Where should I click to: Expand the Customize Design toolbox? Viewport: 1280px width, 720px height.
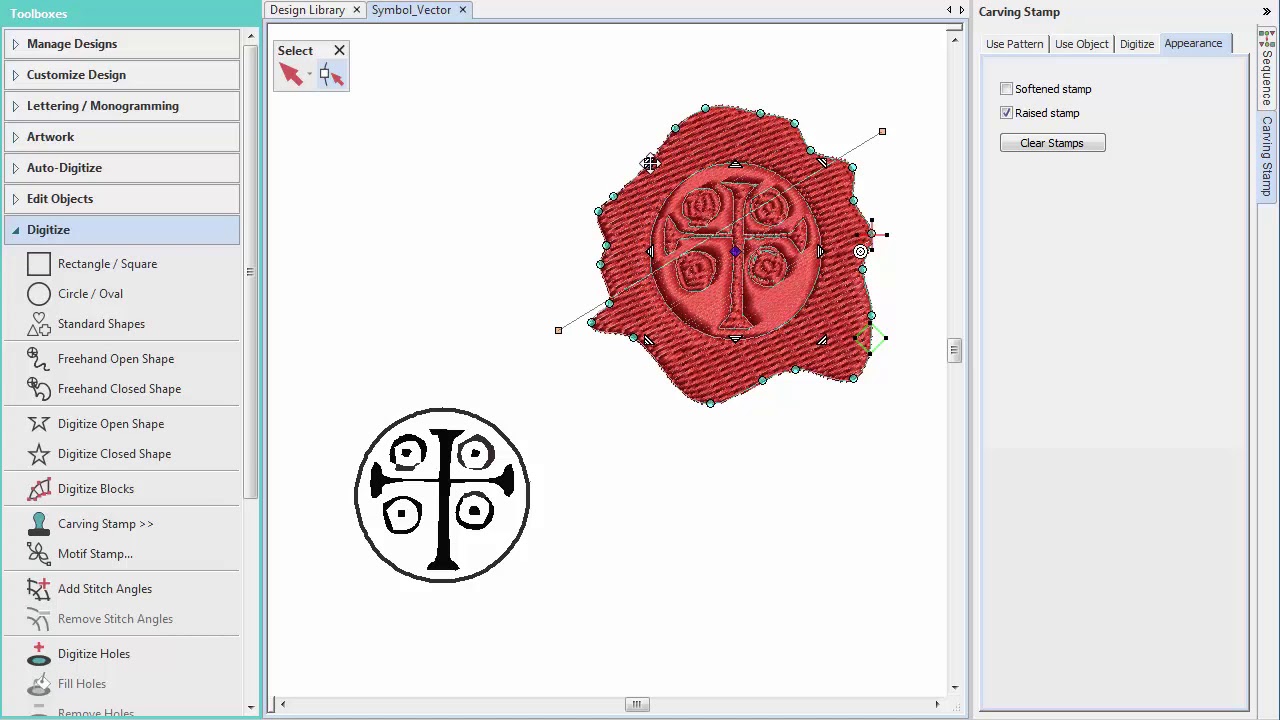[x=122, y=75]
